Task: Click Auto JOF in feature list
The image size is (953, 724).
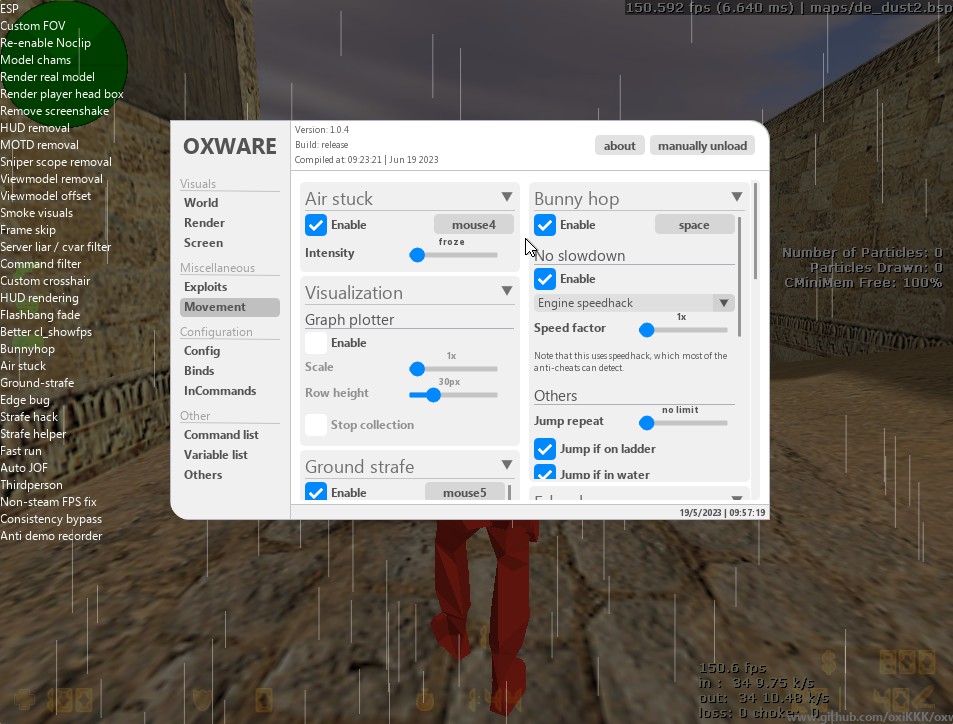Action: [x=24, y=468]
